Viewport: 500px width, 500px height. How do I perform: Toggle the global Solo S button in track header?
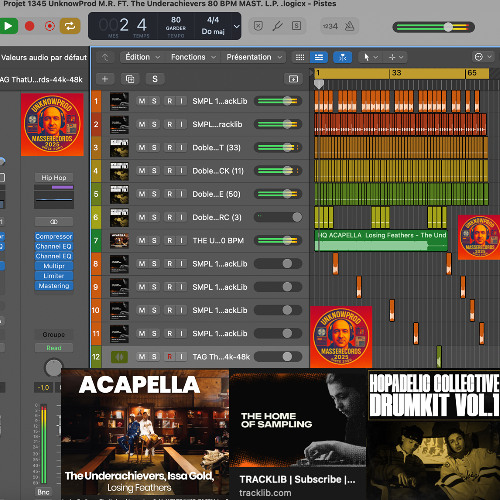point(155,79)
